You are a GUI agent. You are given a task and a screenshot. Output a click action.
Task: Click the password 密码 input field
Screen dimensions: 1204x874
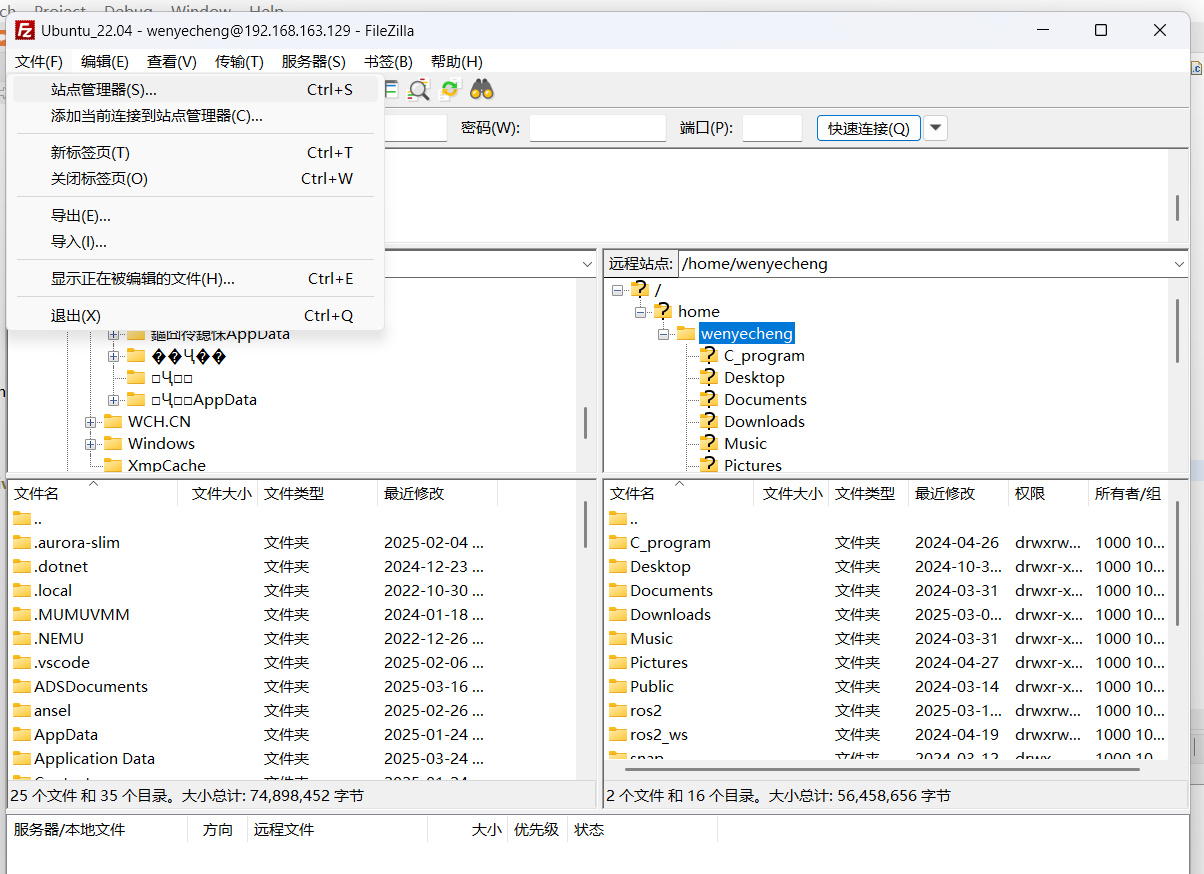(597, 128)
